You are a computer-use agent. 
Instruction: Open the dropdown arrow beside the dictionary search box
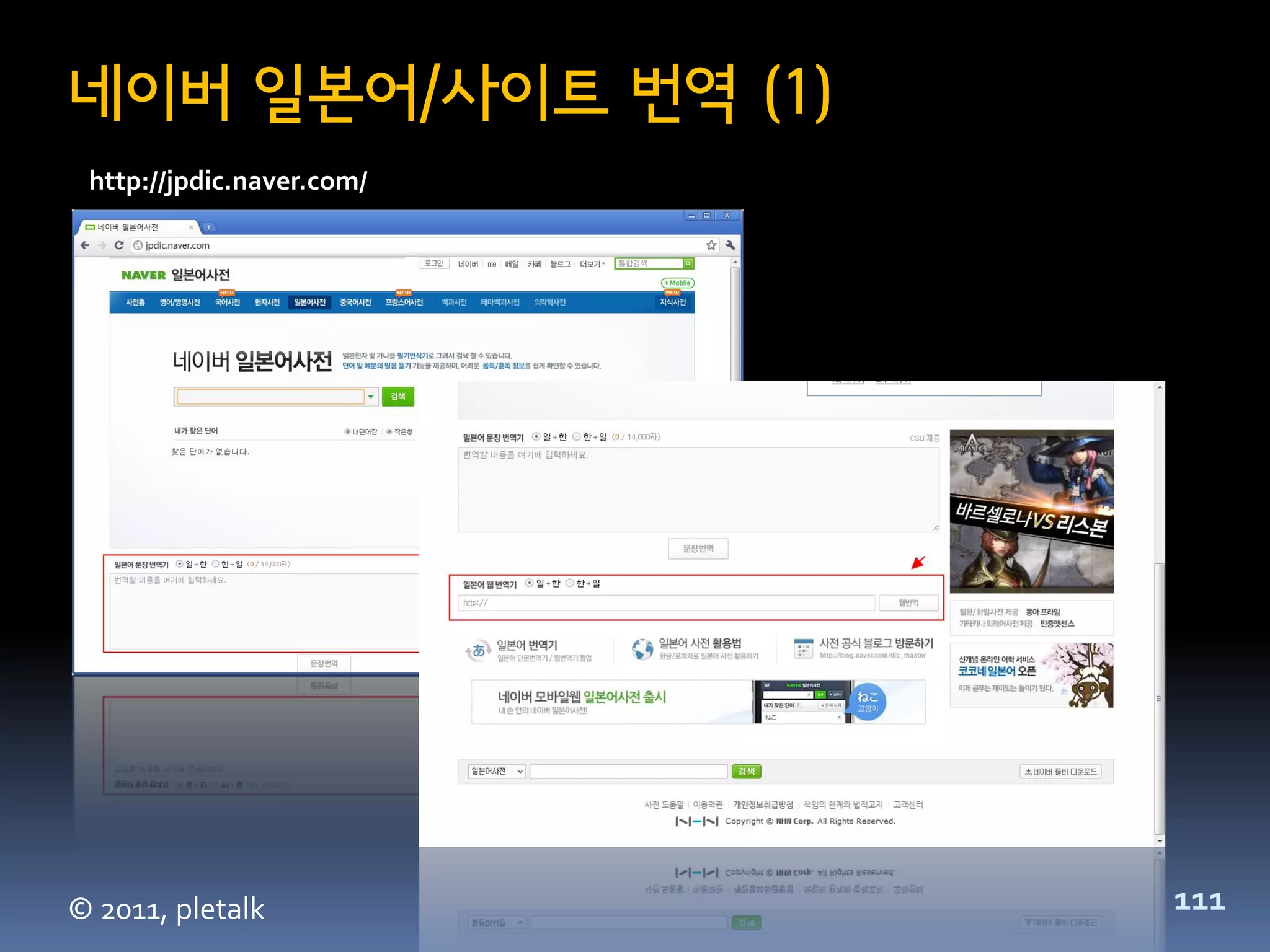point(371,397)
